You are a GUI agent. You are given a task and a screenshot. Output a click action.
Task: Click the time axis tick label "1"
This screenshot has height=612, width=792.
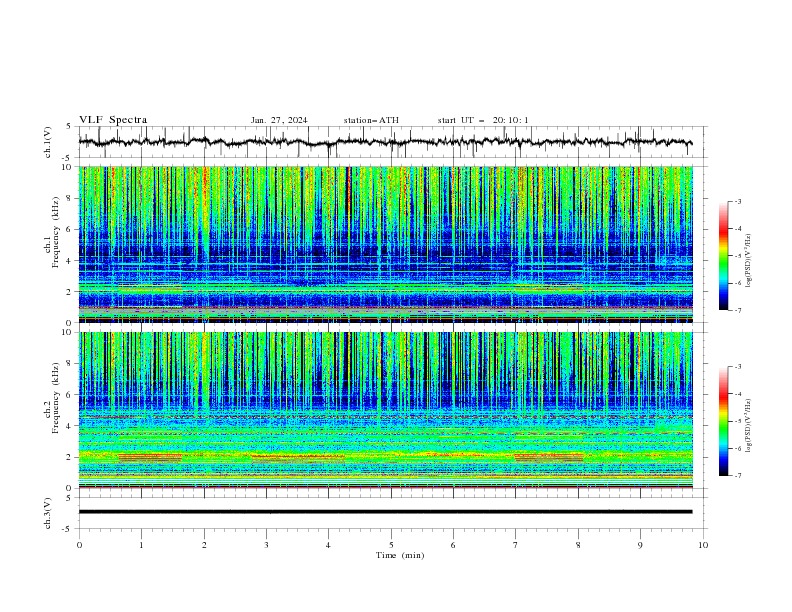pos(141,545)
